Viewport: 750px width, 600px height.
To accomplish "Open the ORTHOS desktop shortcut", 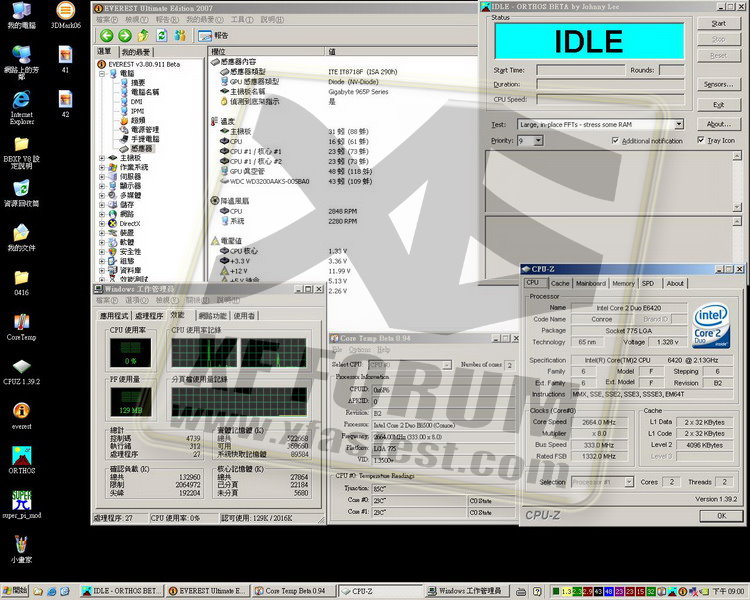I will [x=22, y=460].
